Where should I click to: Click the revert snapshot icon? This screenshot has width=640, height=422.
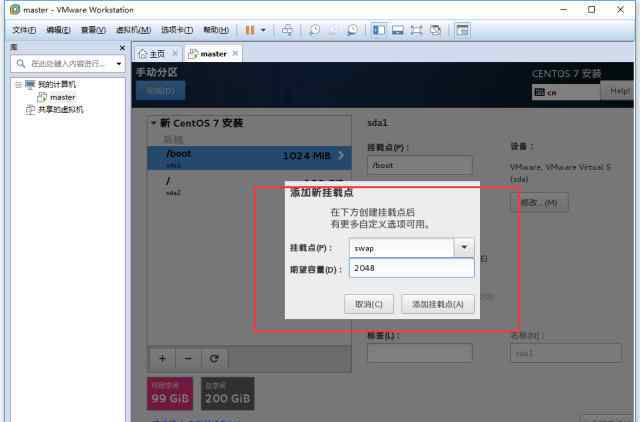[x=333, y=30]
